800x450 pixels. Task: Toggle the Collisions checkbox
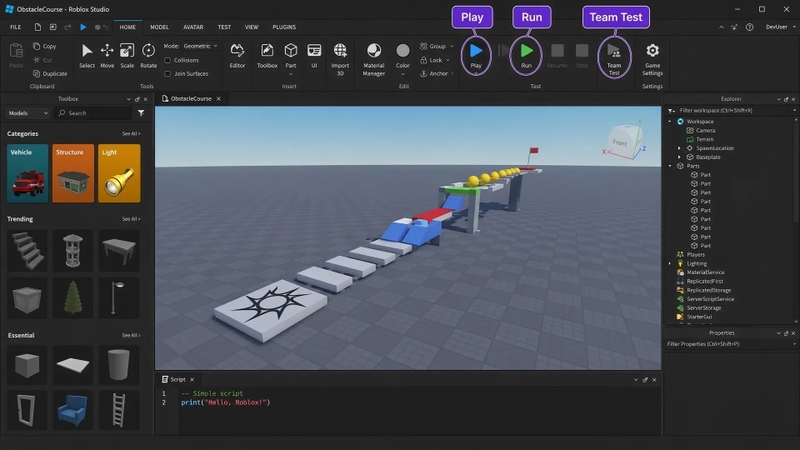tap(167, 60)
